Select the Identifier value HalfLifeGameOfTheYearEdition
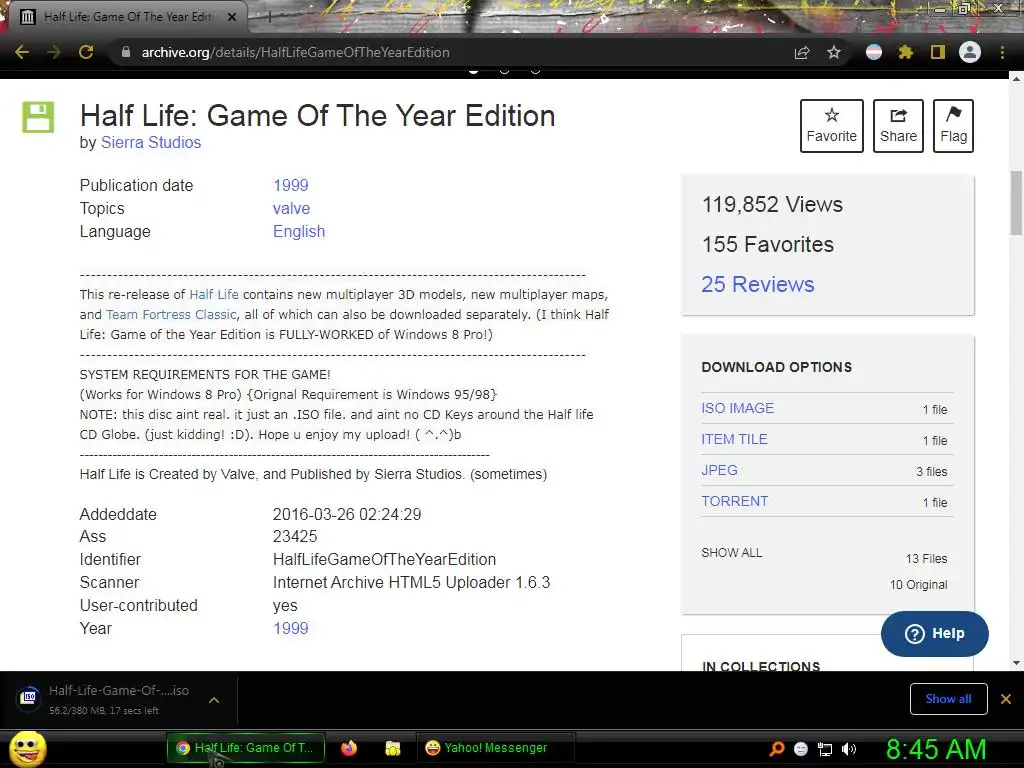 (x=385, y=560)
